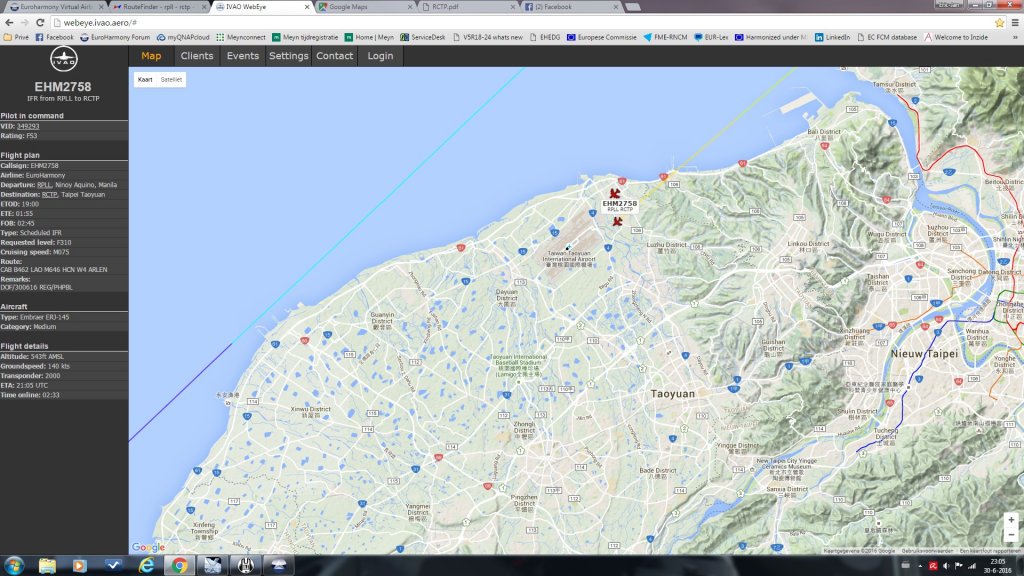This screenshot has width=1024, height=576.
Task: Zoom out the map with the minus button
Action: [x=1011, y=536]
